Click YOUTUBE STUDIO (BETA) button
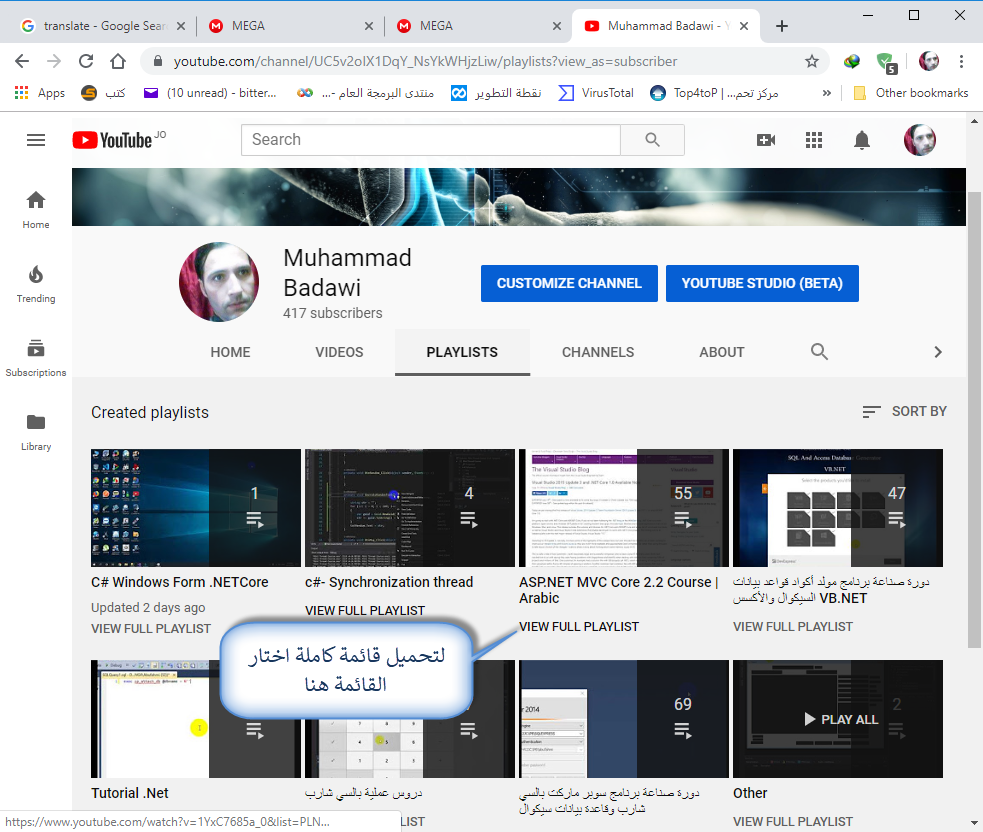 762,283
